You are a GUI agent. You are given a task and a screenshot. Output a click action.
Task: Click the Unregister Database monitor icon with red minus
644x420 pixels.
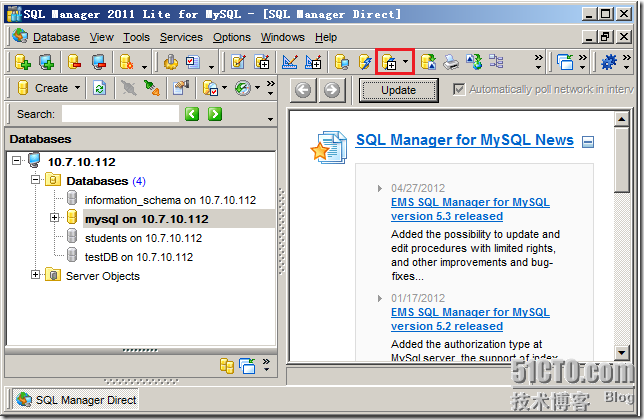99,62
